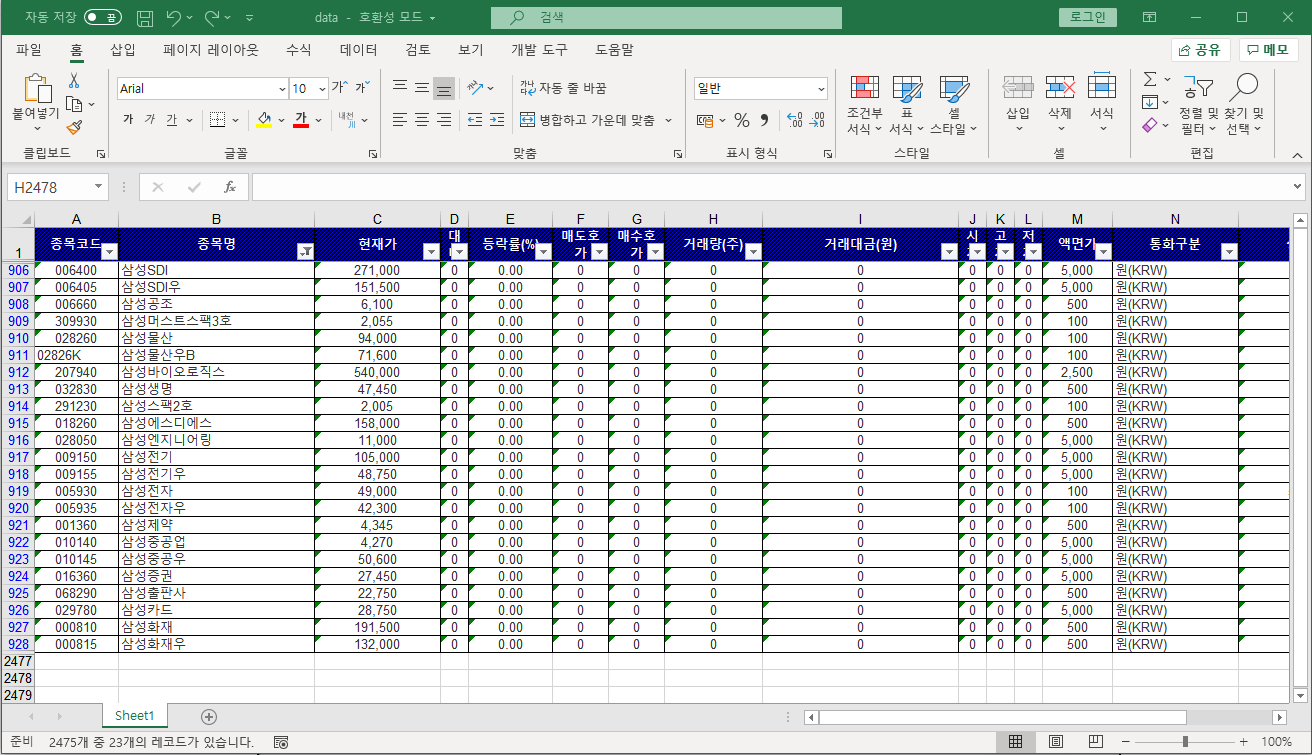Apply underline formatting
This screenshot has height=755, width=1312.
click(172, 120)
